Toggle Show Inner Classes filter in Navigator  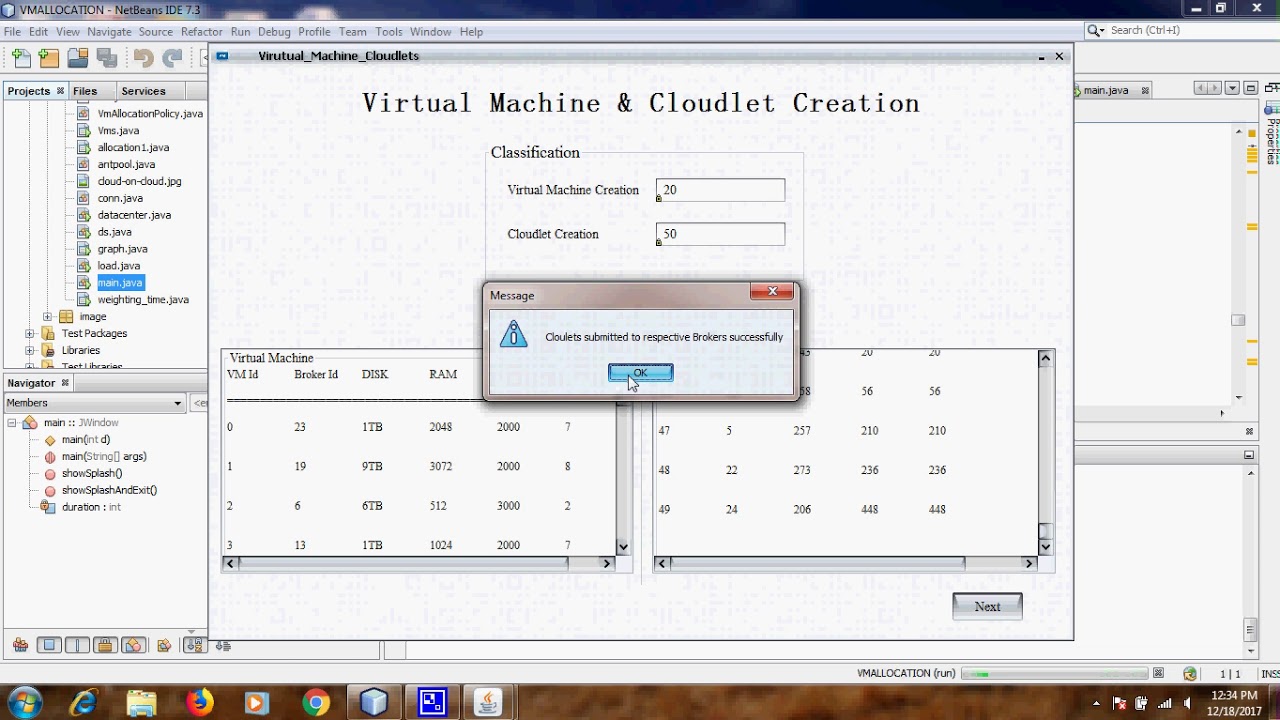point(134,645)
